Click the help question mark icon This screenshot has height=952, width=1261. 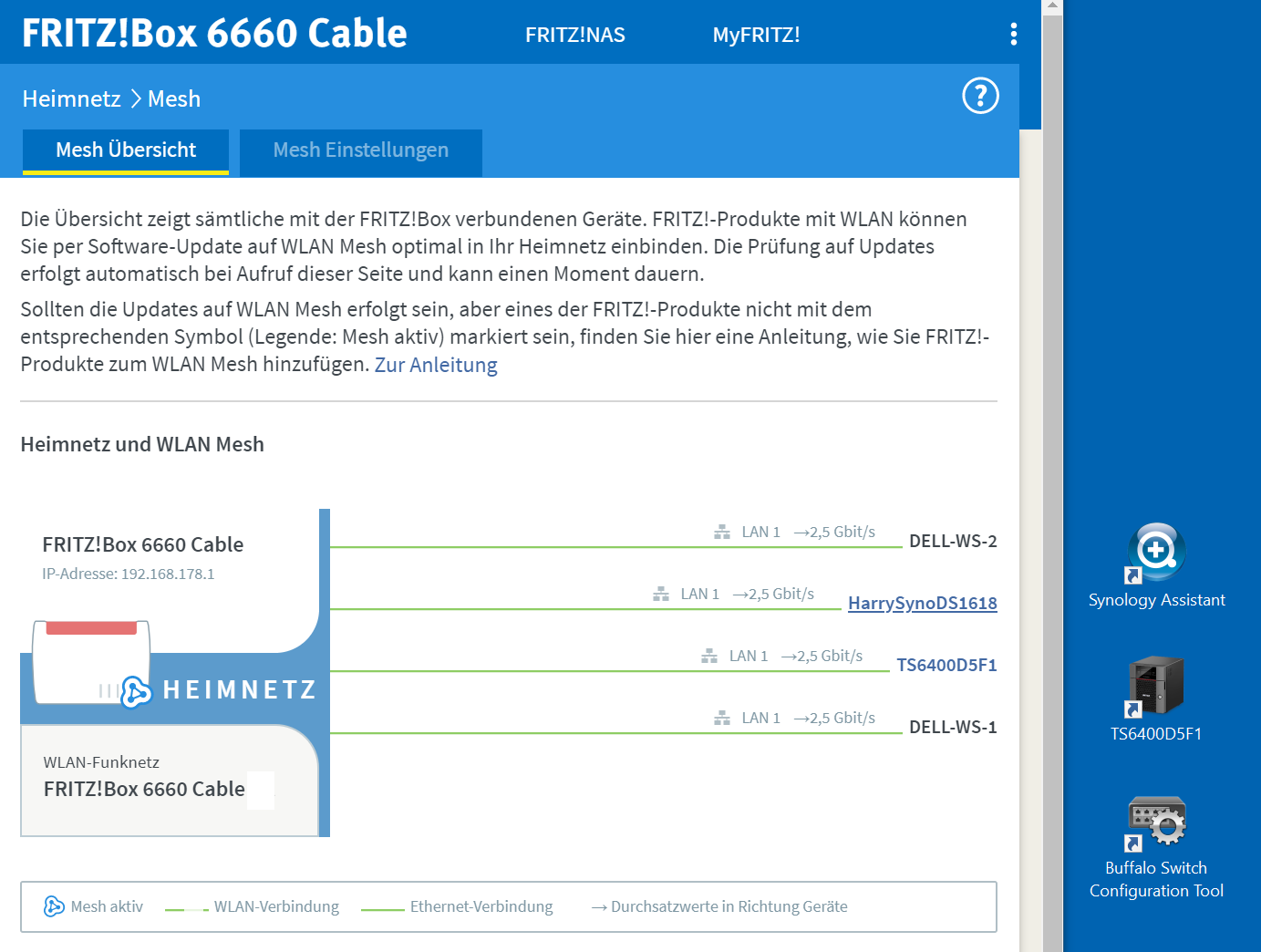click(x=980, y=96)
